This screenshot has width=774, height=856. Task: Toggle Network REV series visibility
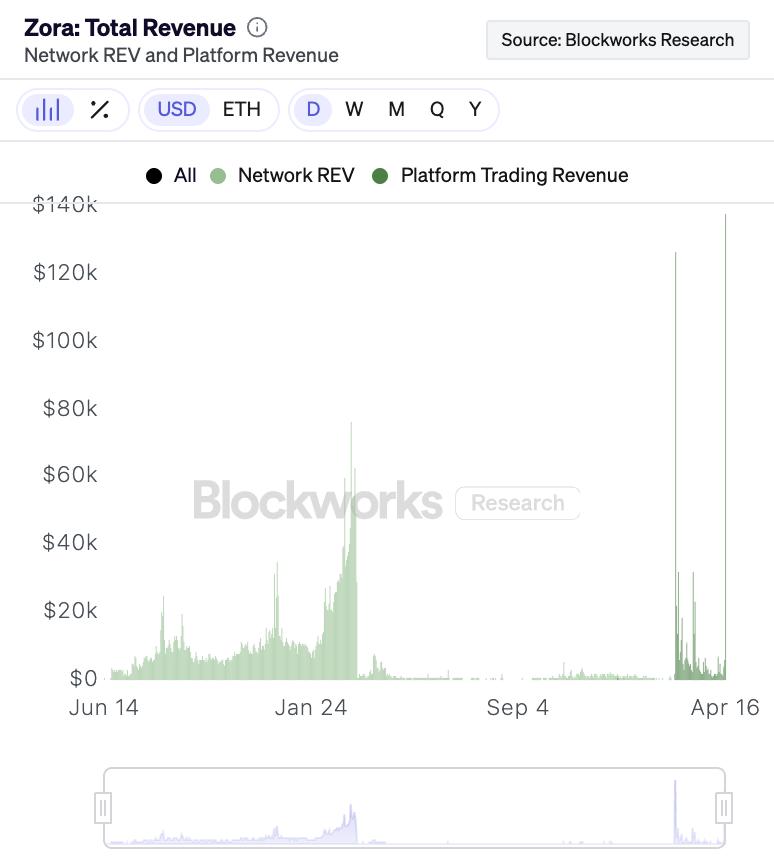click(296, 176)
